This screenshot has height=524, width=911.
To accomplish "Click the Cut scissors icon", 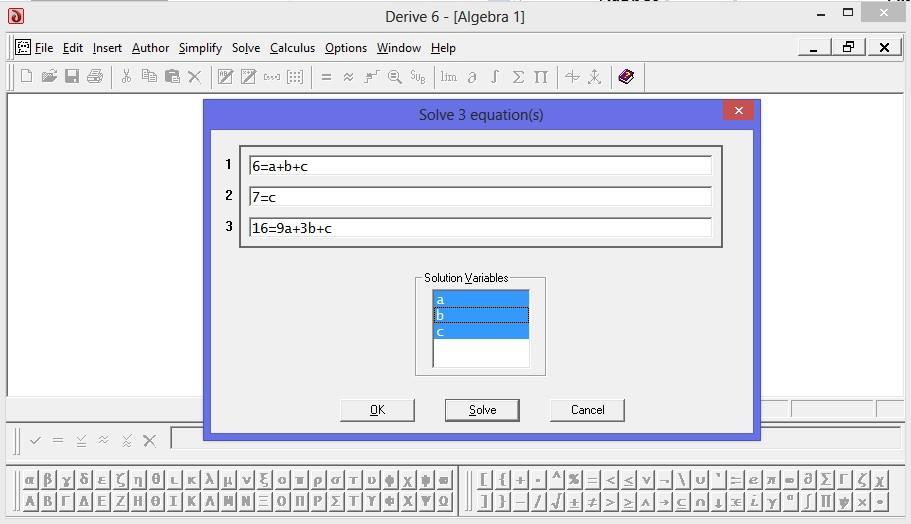I will [x=126, y=76].
